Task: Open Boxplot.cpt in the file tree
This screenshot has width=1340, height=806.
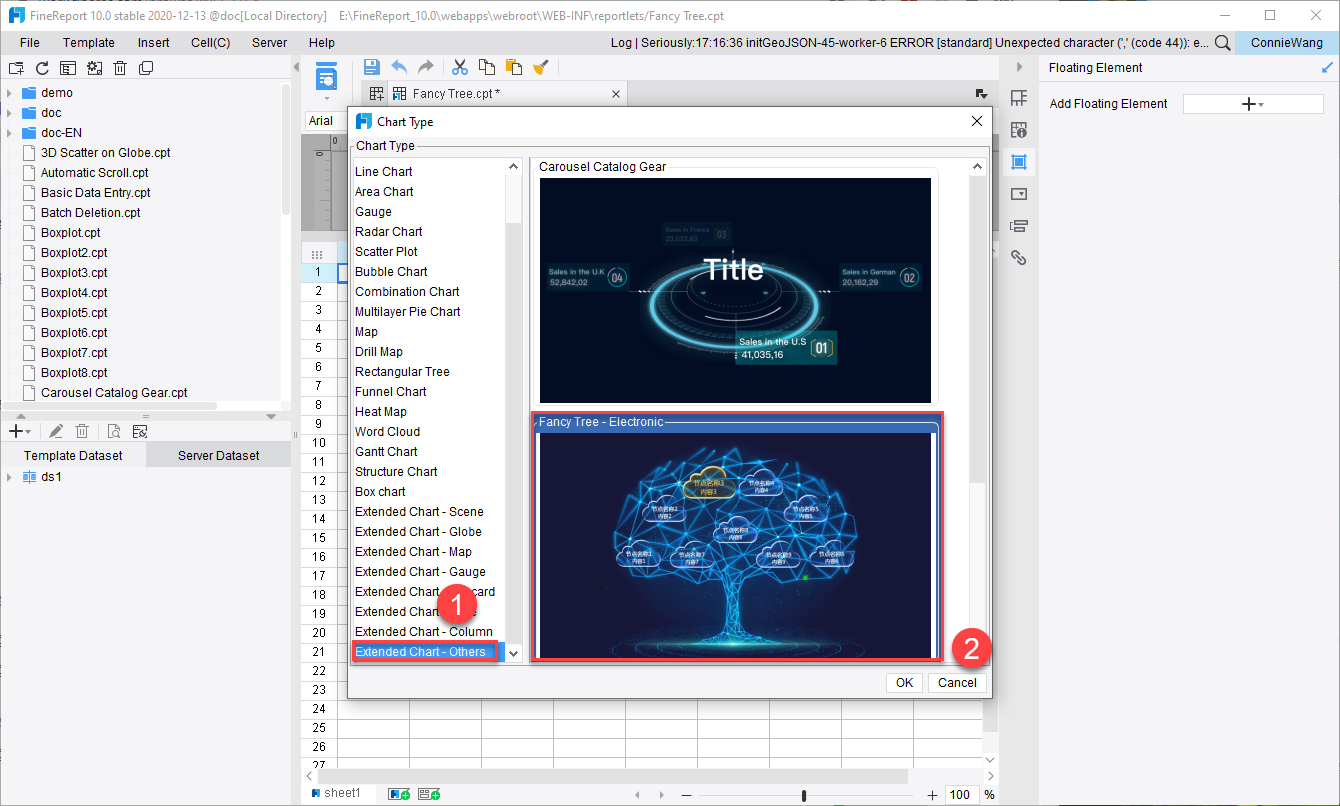Action: click(x=70, y=233)
